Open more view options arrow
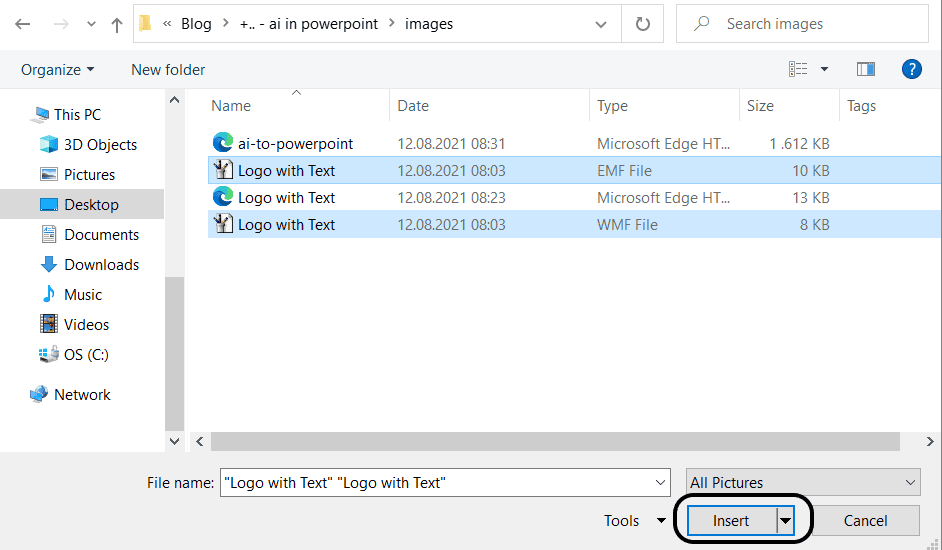 (825, 69)
